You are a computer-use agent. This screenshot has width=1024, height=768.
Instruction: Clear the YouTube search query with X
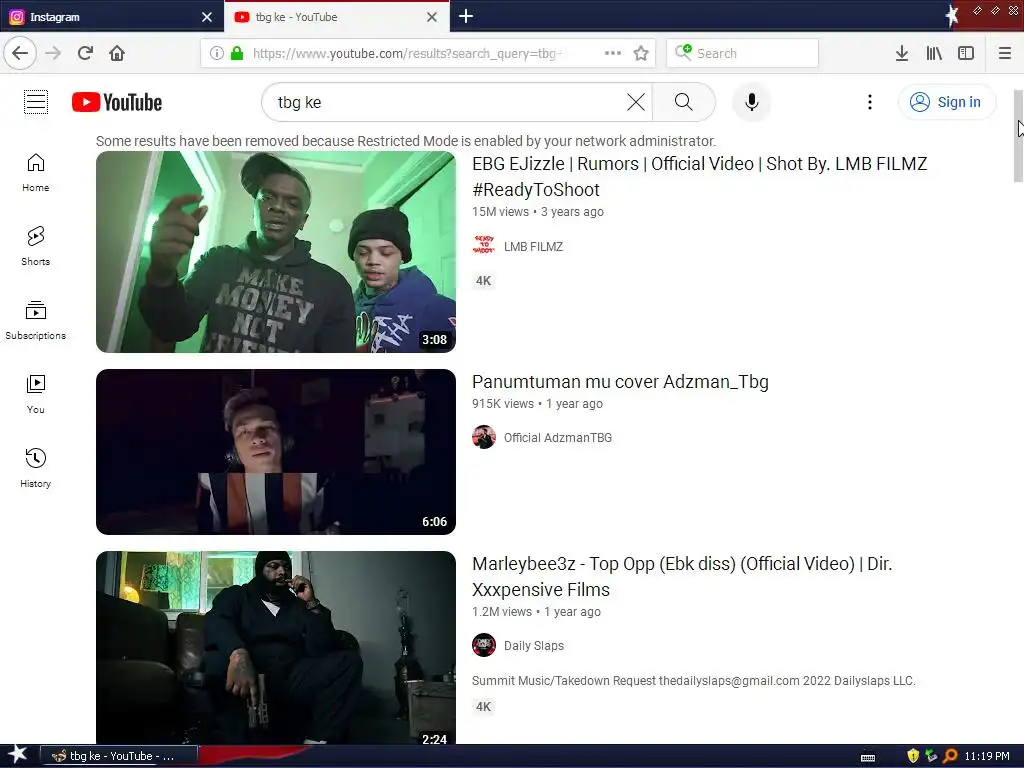click(635, 102)
